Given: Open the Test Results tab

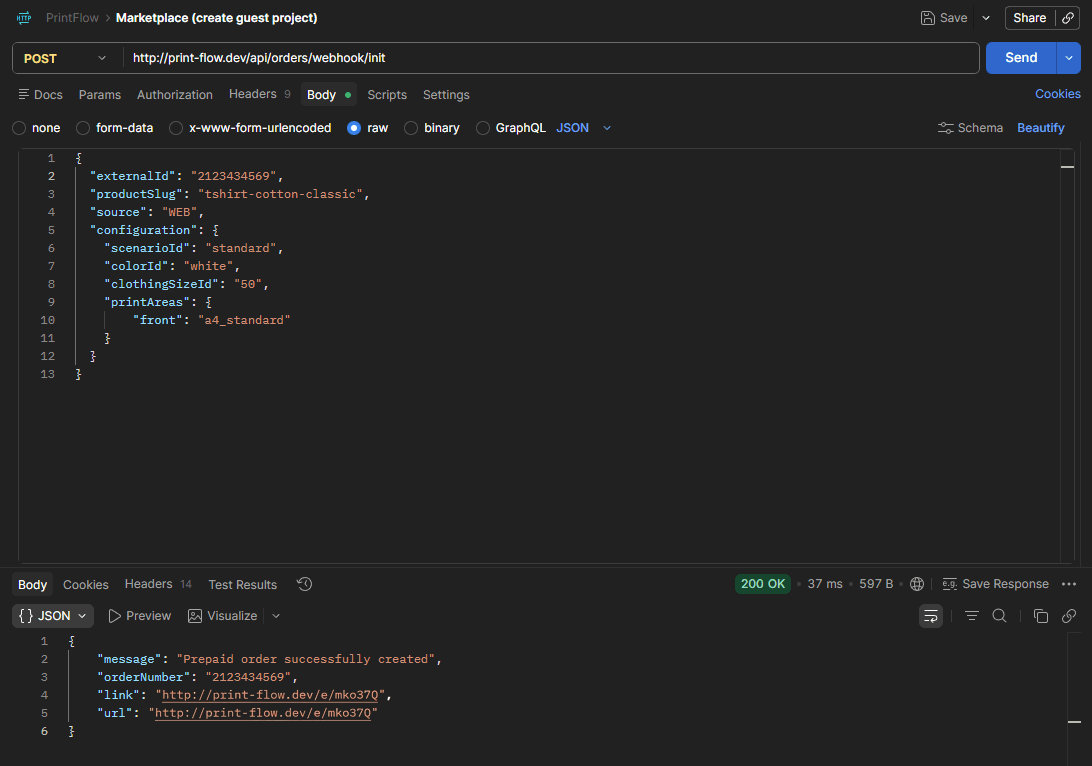Looking at the screenshot, I should click(x=242, y=585).
